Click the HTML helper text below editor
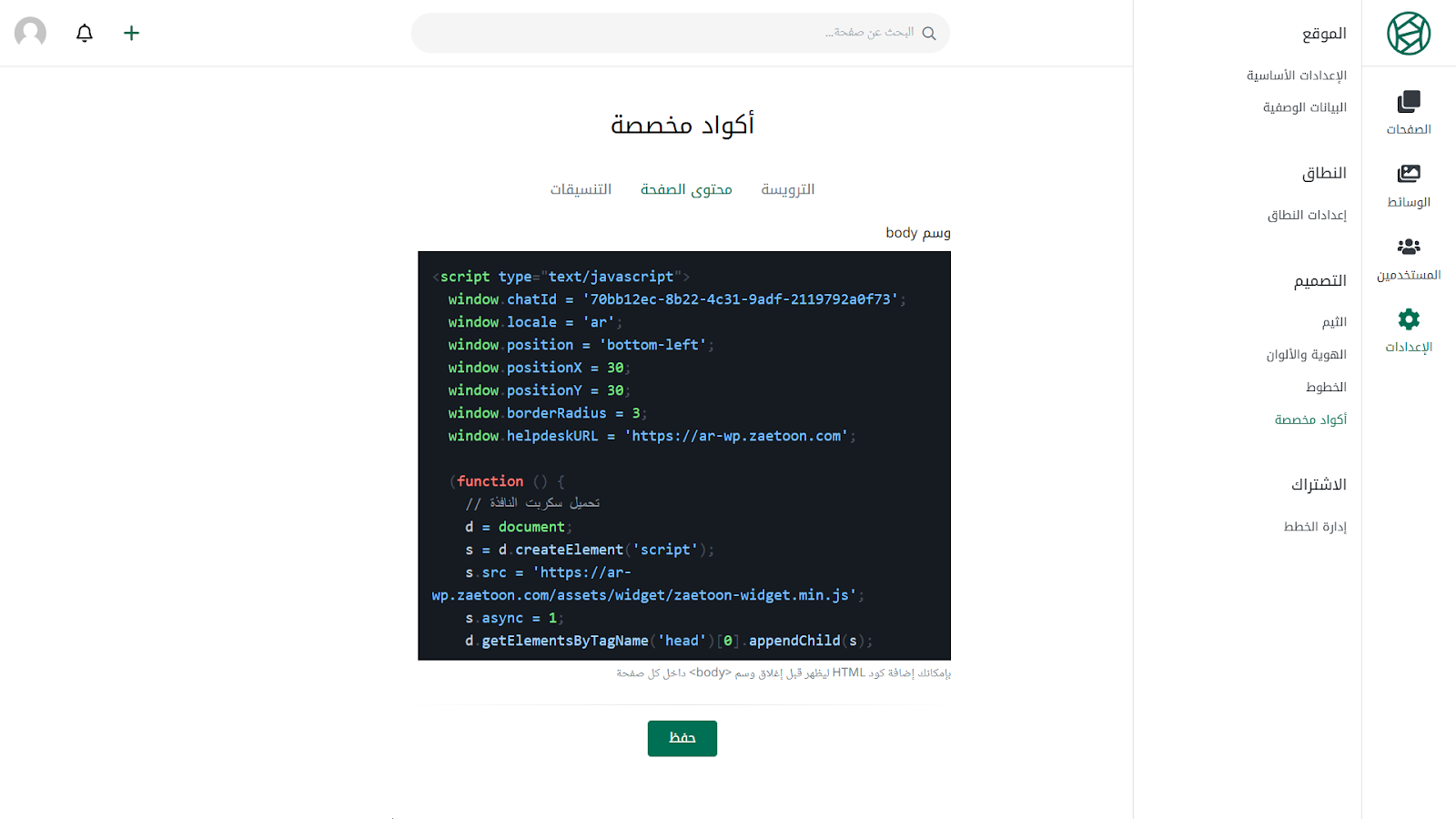The height and width of the screenshot is (819, 1456). click(x=784, y=673)
